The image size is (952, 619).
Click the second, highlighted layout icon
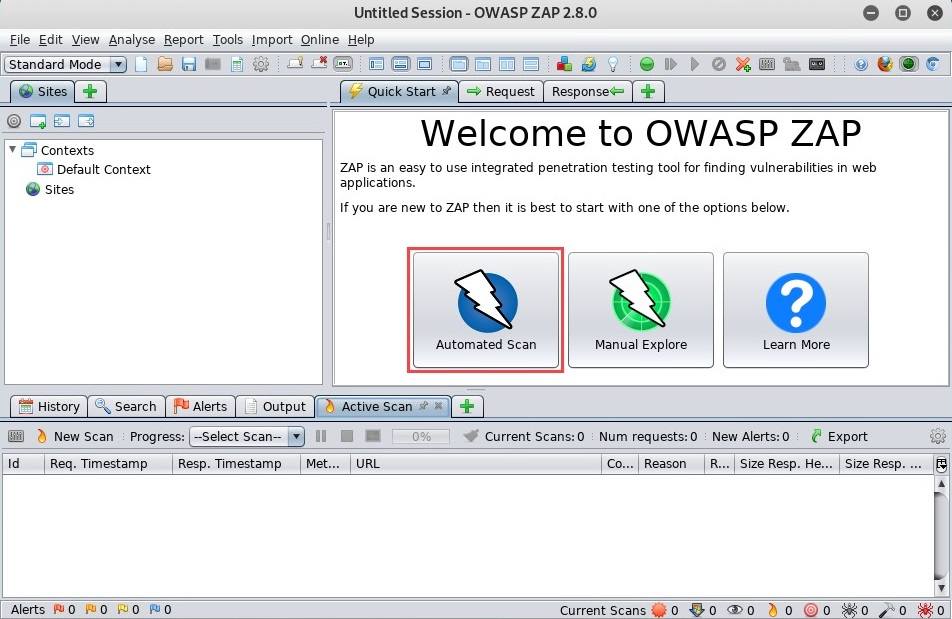(x=401, y=64)
